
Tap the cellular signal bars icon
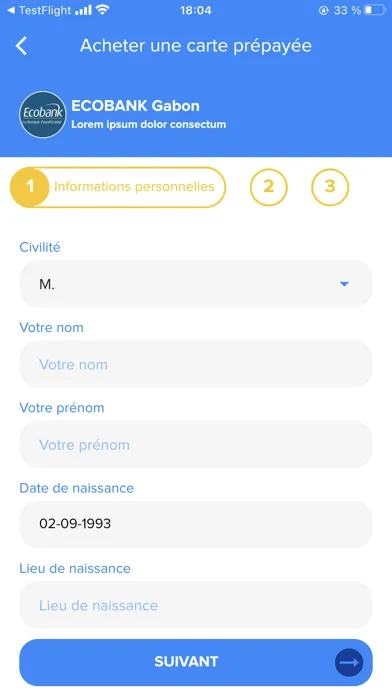[83, 10]
